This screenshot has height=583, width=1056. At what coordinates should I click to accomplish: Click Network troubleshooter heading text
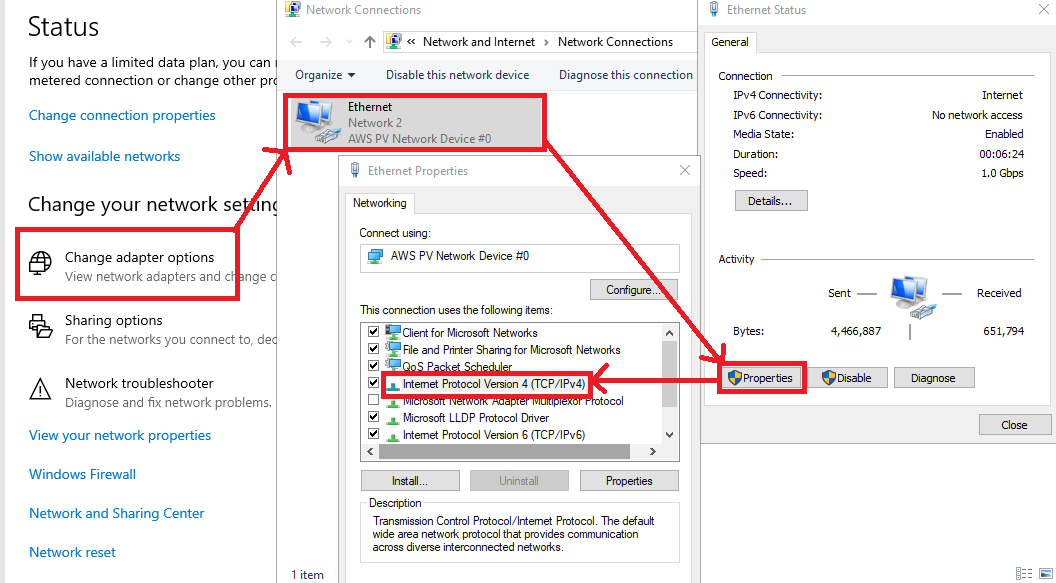pyautogui.click(x=139, y=383)
